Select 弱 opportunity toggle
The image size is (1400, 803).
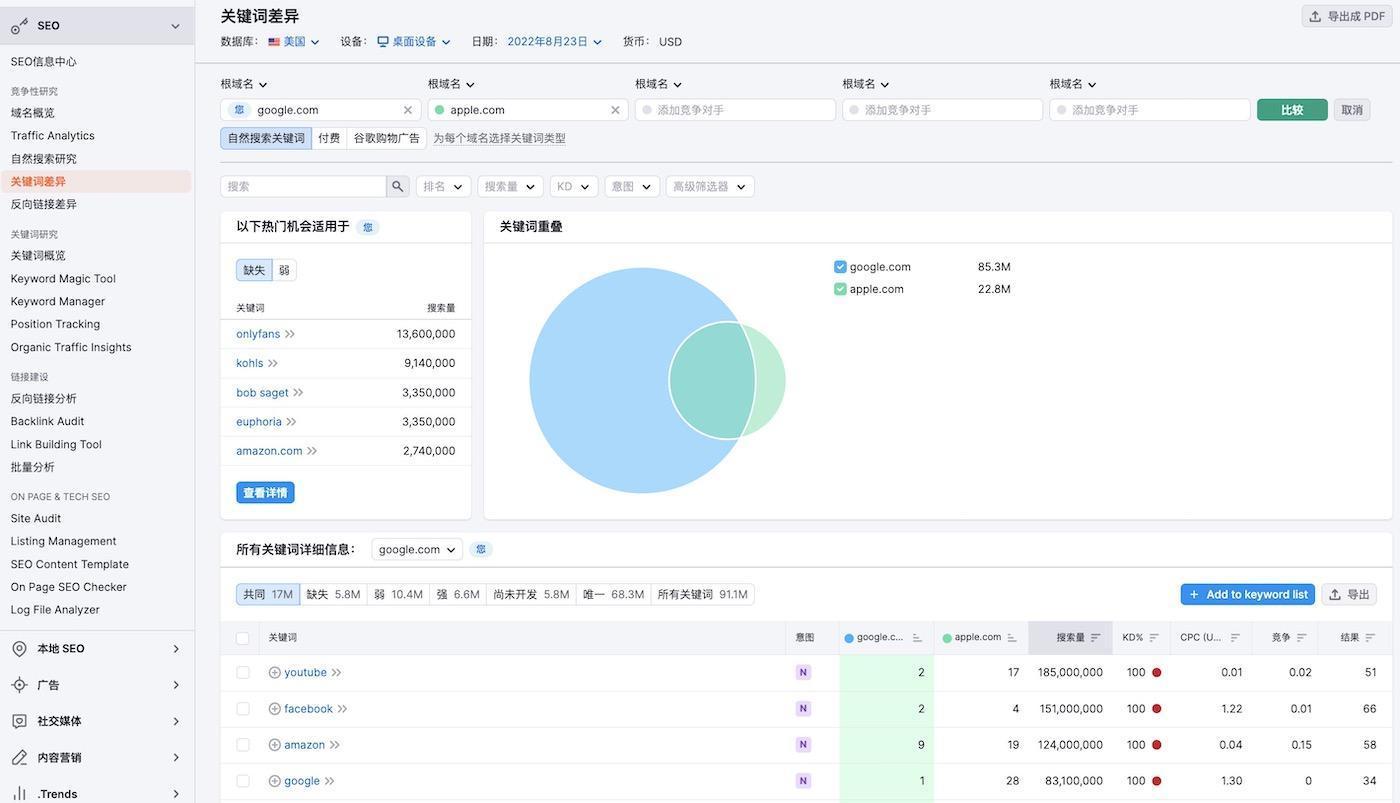click(284, 270)
